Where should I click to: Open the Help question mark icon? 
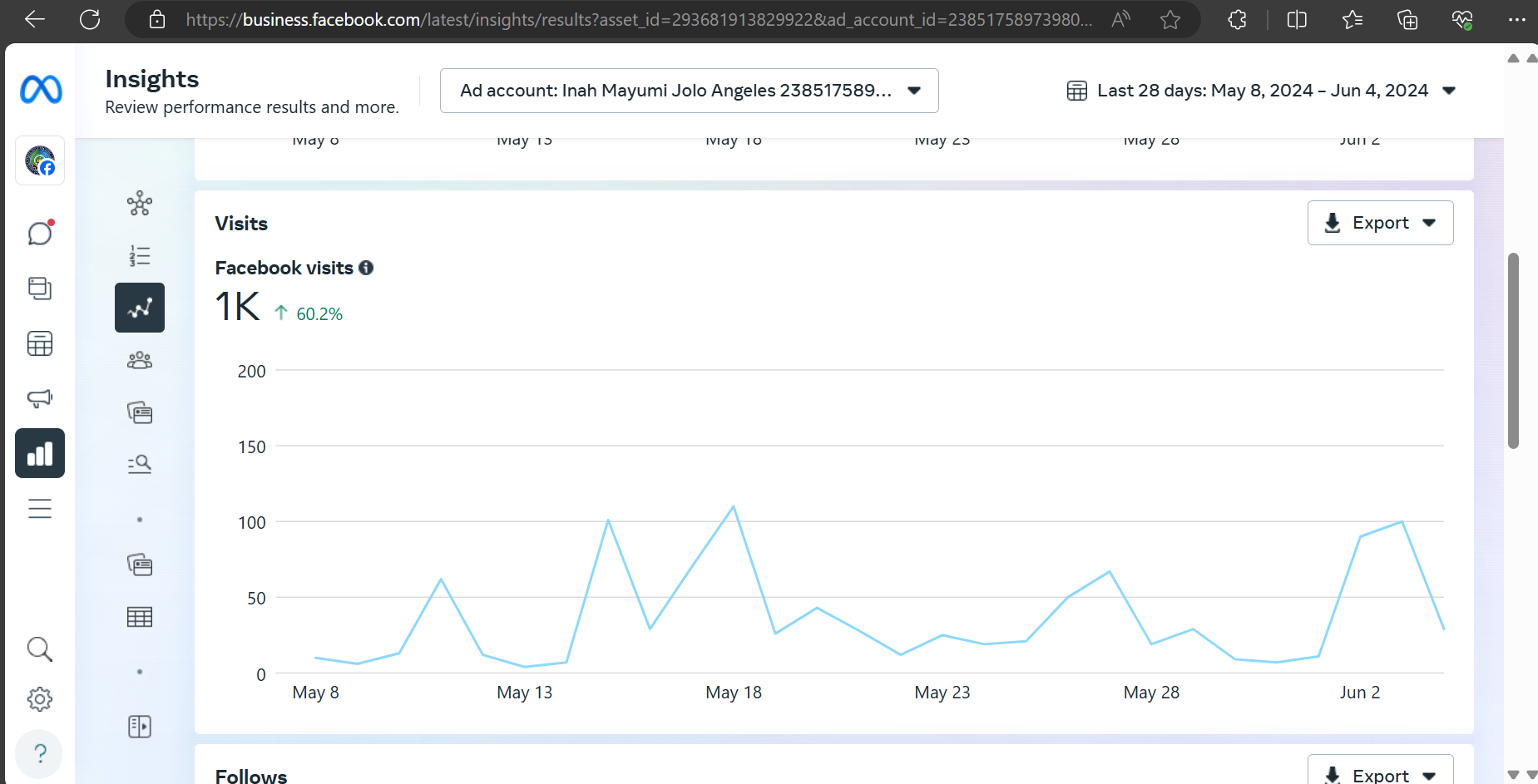pyautogui.click(x=40, y=753)
